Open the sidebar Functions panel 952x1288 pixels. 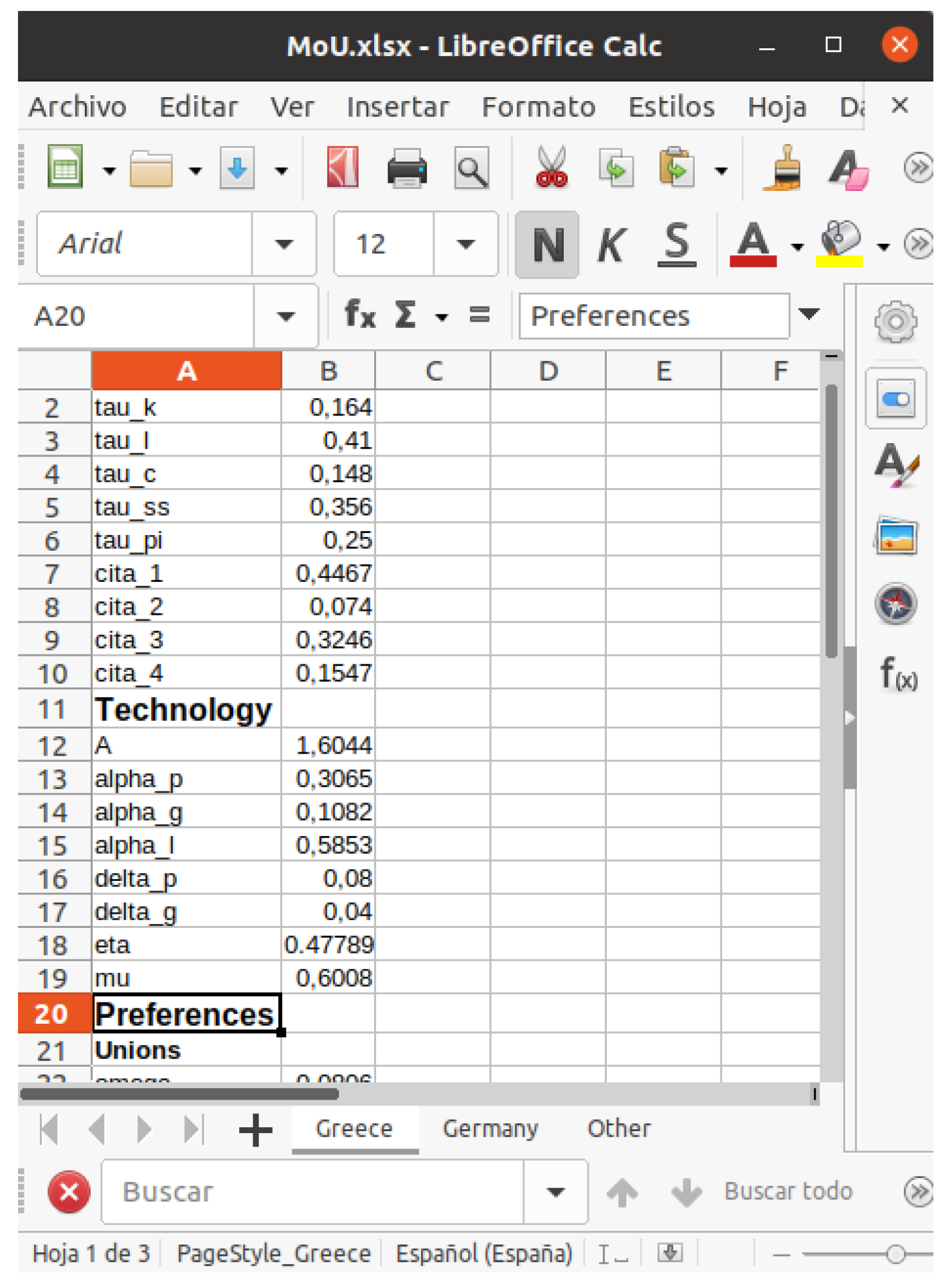(897, 674)
